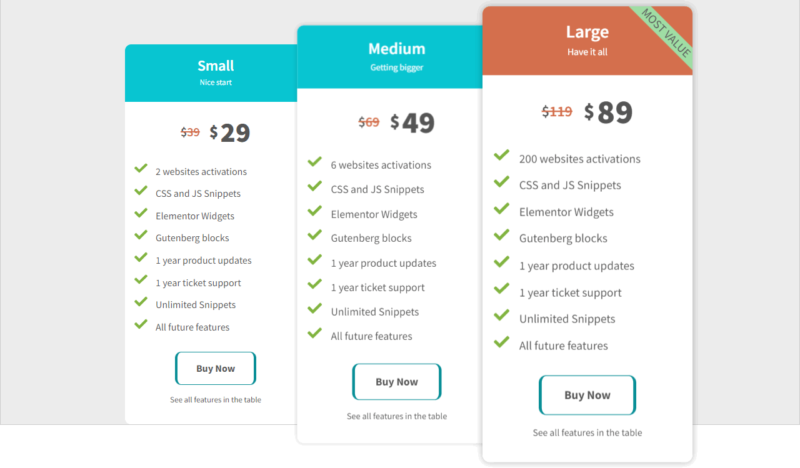Click Buy Now on the Large plan

coord(587,395)
